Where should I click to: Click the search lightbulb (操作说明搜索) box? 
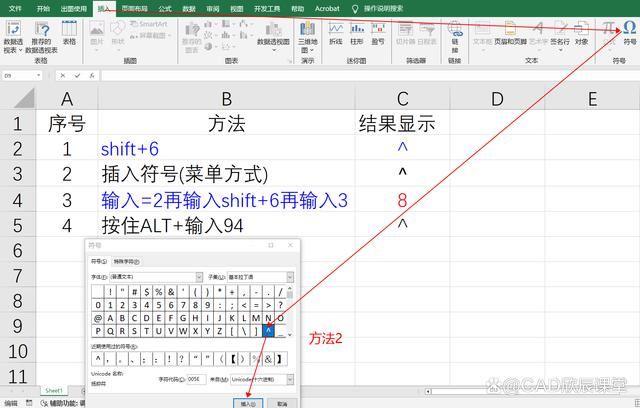[x=378, y=8]
